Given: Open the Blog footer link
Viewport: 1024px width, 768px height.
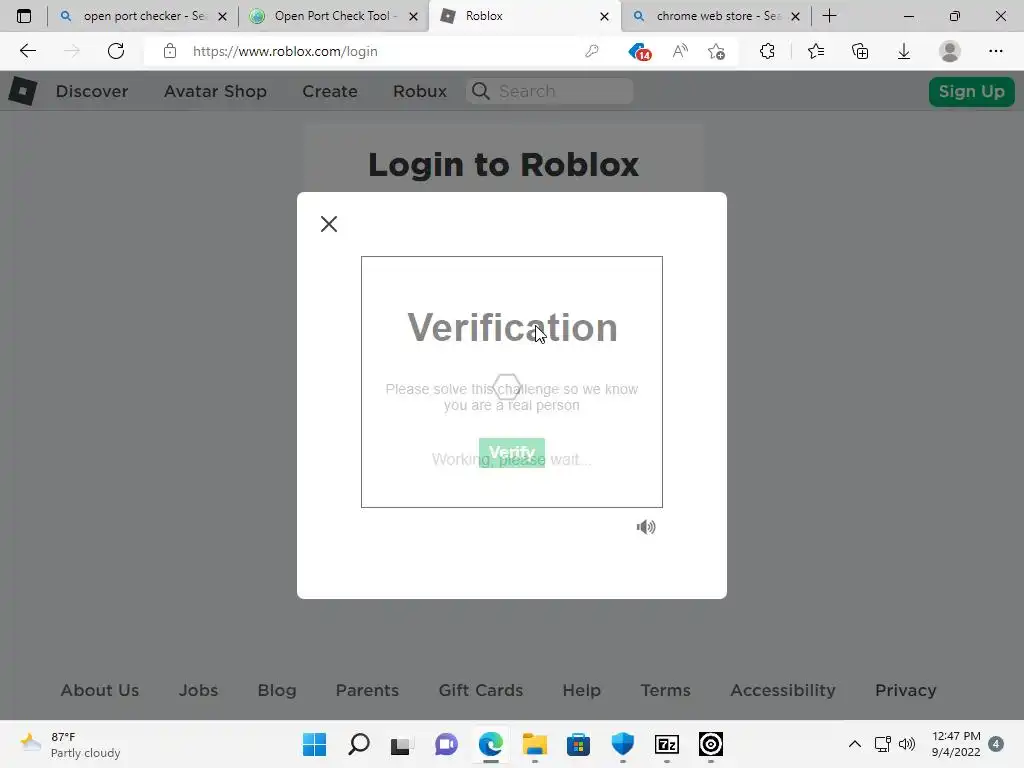Looking at the screenshot, I should point(277,690).
